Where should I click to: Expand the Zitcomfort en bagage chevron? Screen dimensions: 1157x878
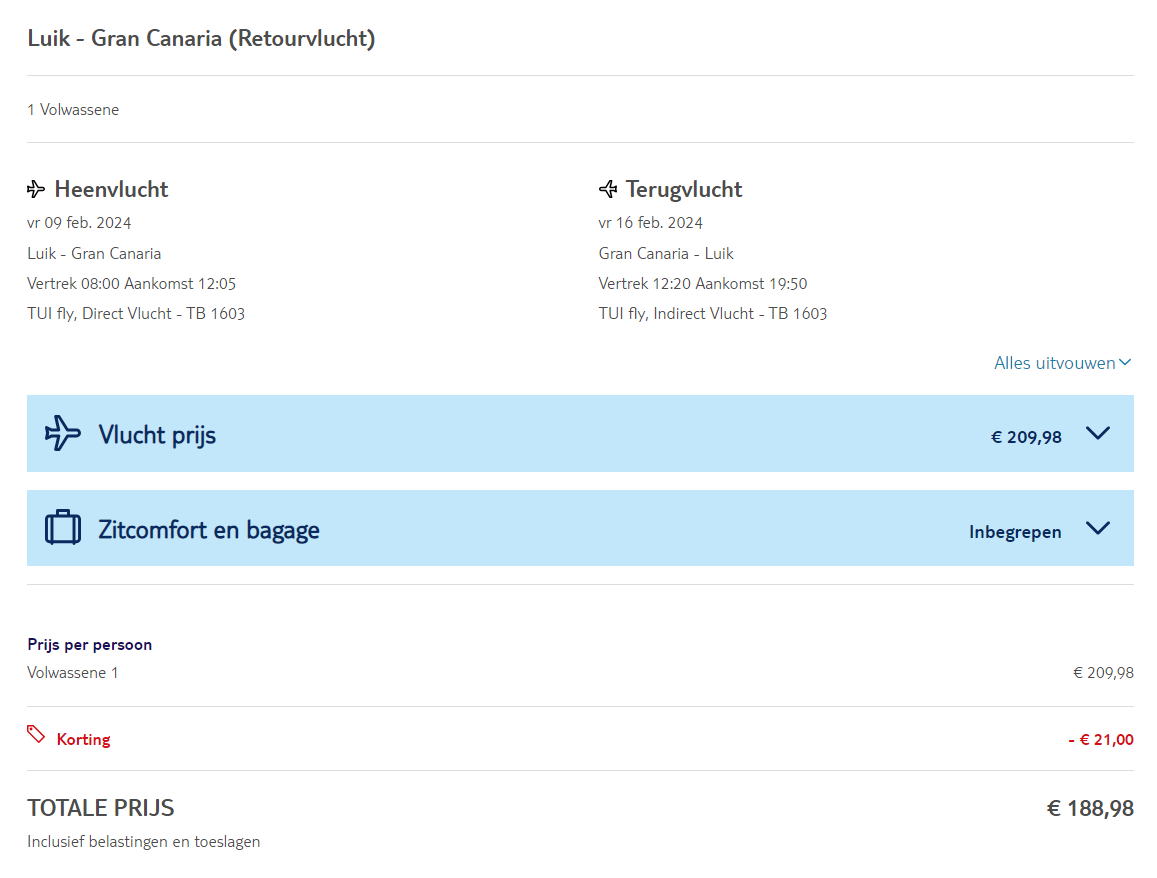point(1098,528)
